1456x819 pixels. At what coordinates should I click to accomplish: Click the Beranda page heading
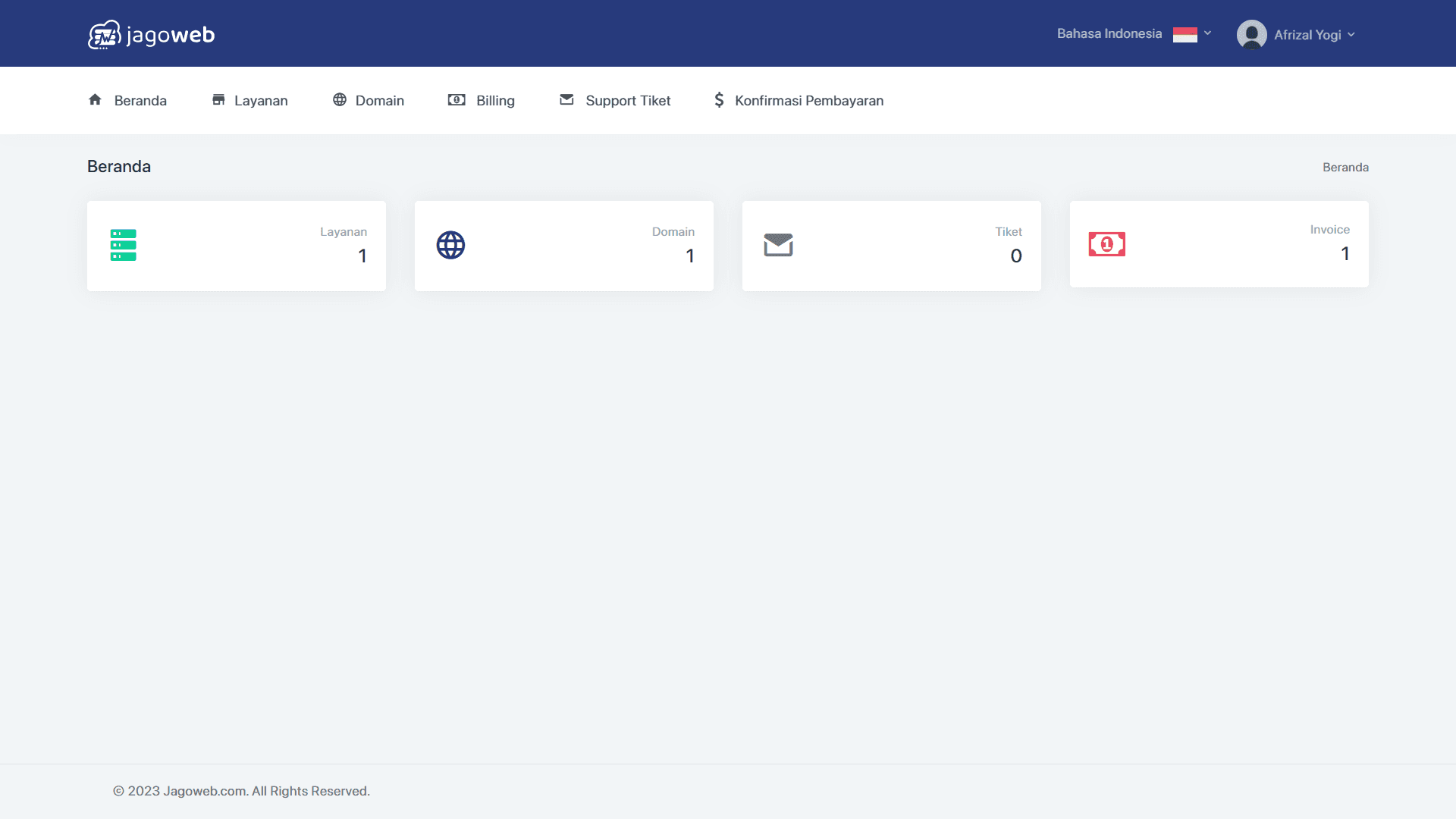click(119, 166)
